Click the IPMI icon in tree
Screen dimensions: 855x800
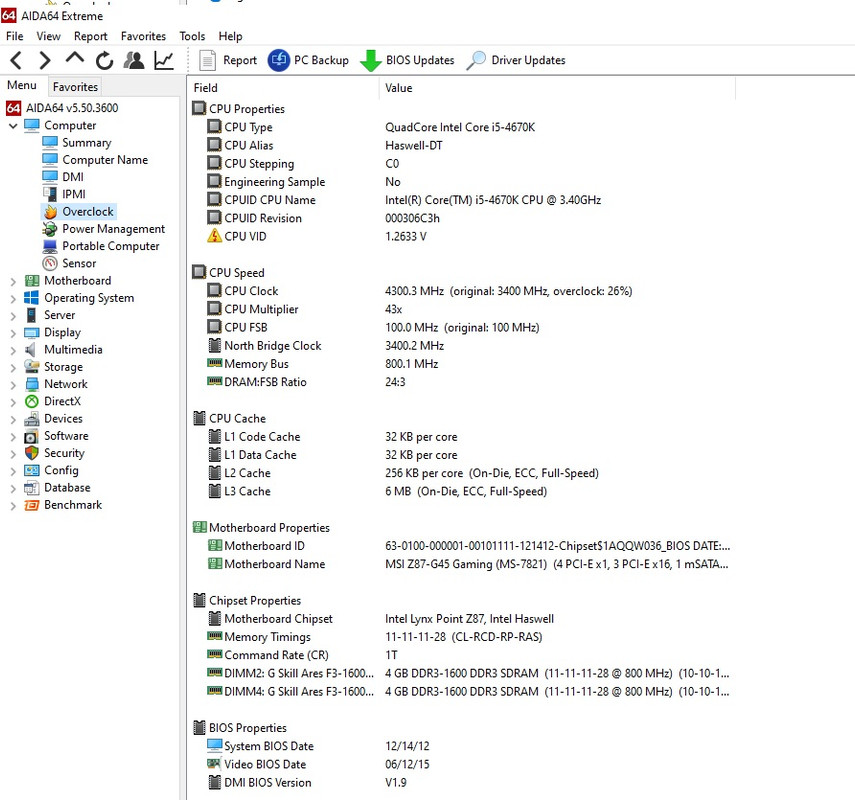pyautogui.click(x=50, y=194)
